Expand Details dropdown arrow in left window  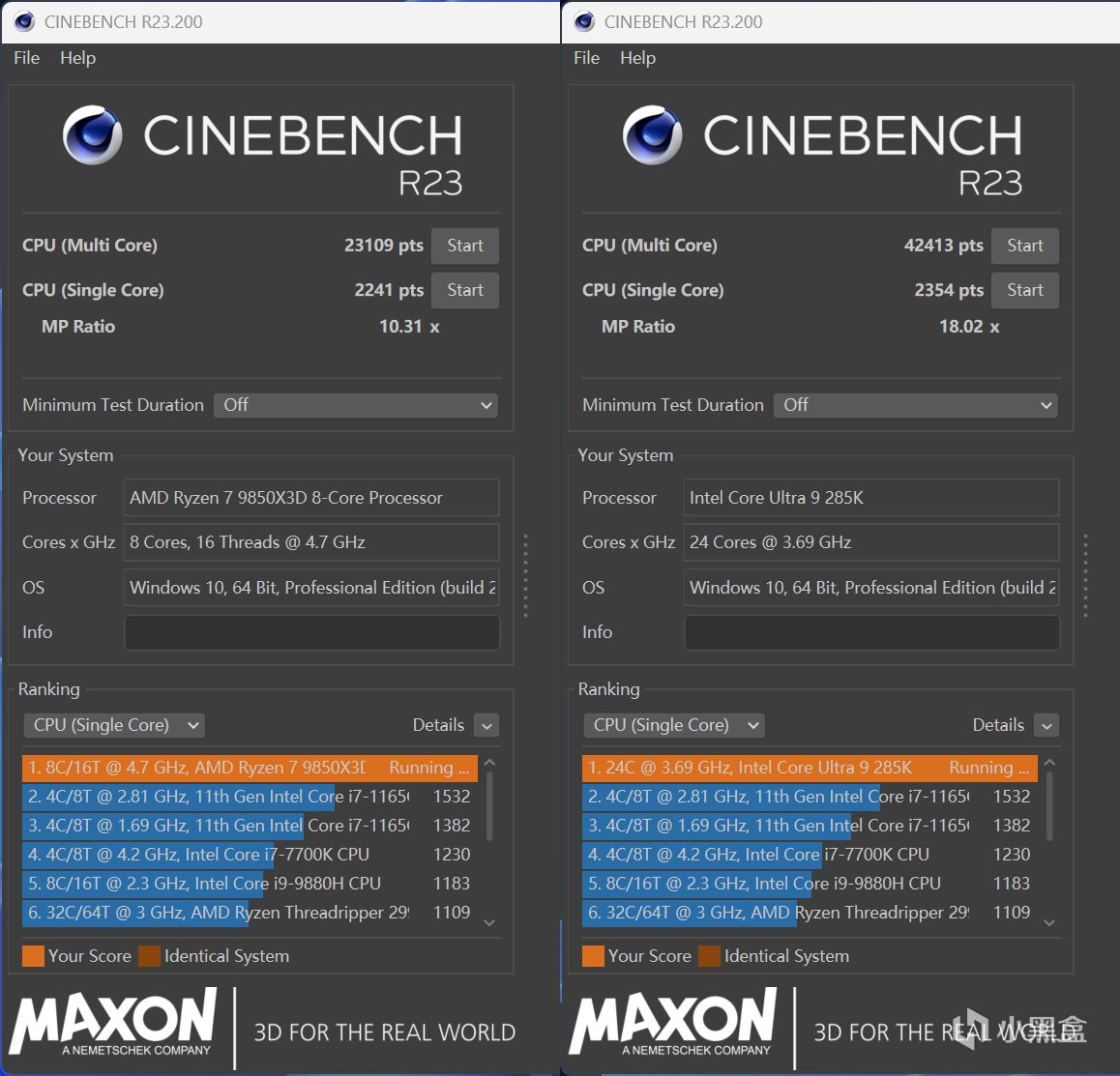486,725
